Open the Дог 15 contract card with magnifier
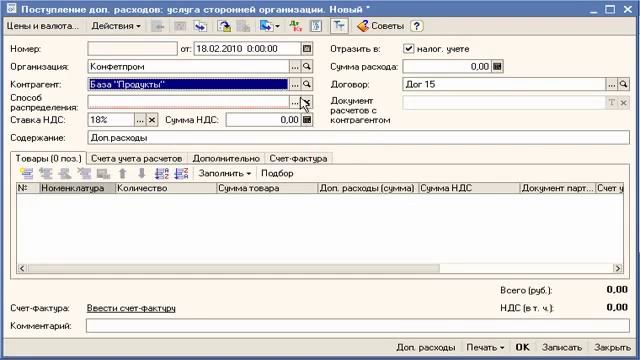This screenshot has height=360, width=640. [x=623, y=84]
